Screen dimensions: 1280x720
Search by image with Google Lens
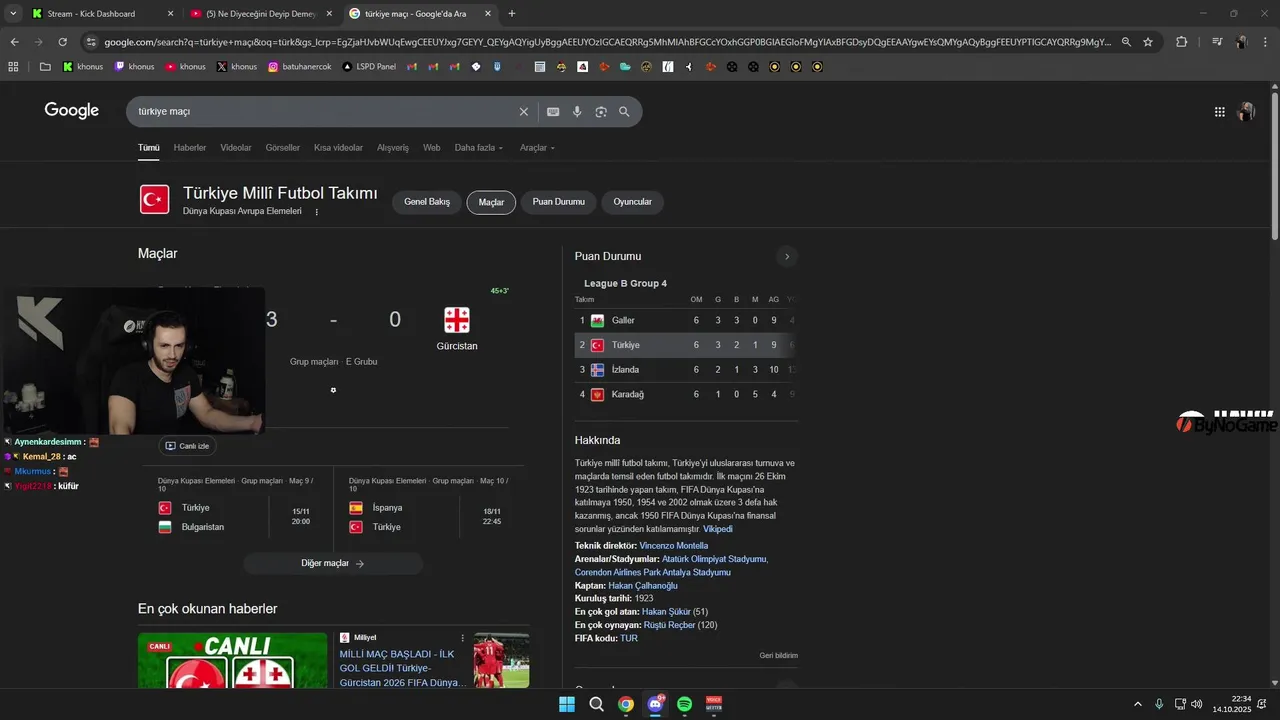click(x=601, y=112)
